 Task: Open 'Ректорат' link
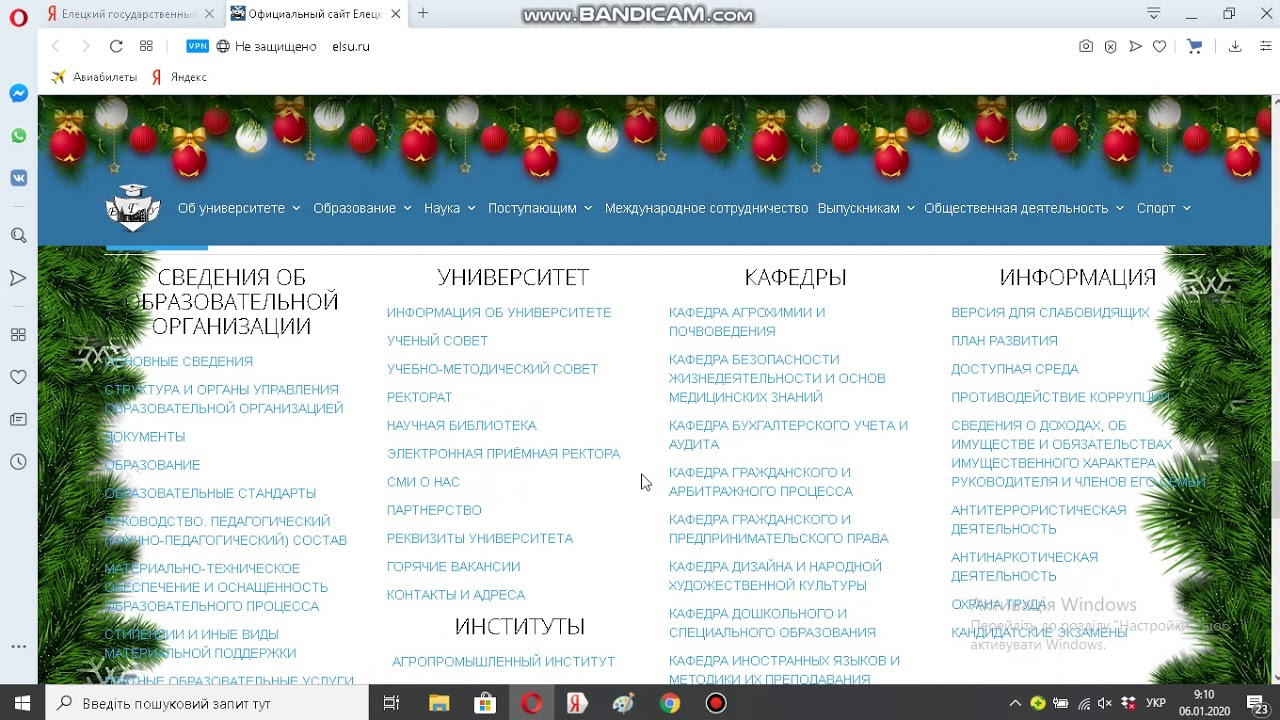(420, 397)
